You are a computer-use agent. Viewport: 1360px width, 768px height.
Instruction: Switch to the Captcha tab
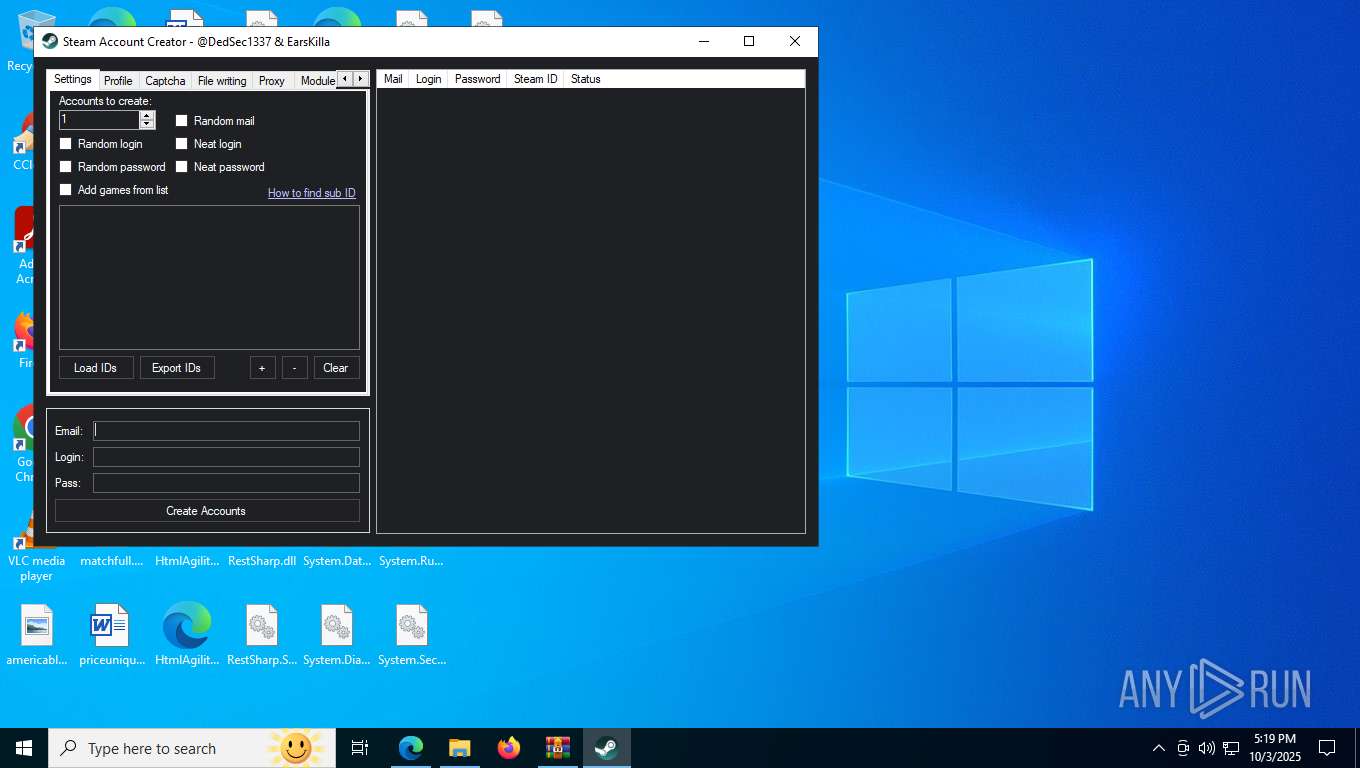(165, 81)
